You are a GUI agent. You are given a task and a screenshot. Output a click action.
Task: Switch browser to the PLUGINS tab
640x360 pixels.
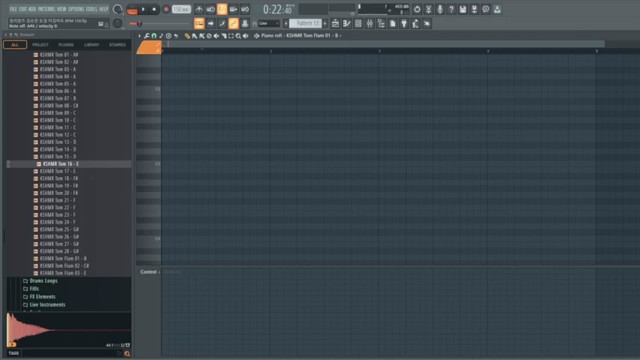point(66,44)
